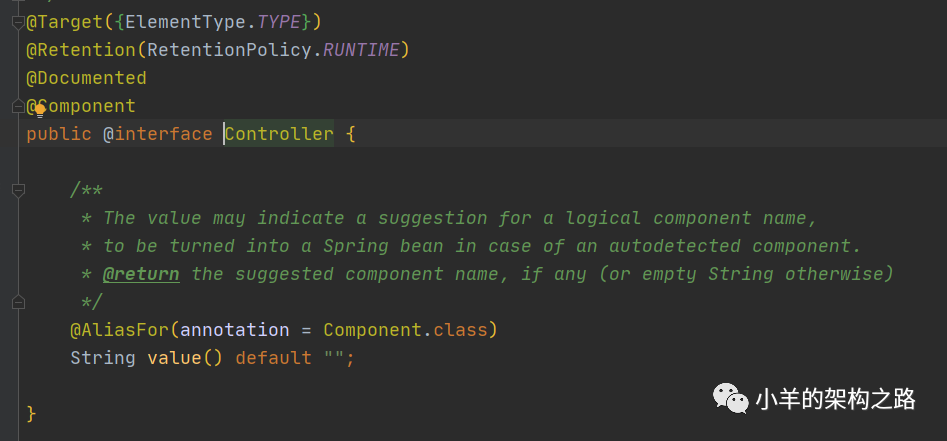Screen dimensions: 947x441
Task: Click the default keyword after value()
Action: click(273, 357)
